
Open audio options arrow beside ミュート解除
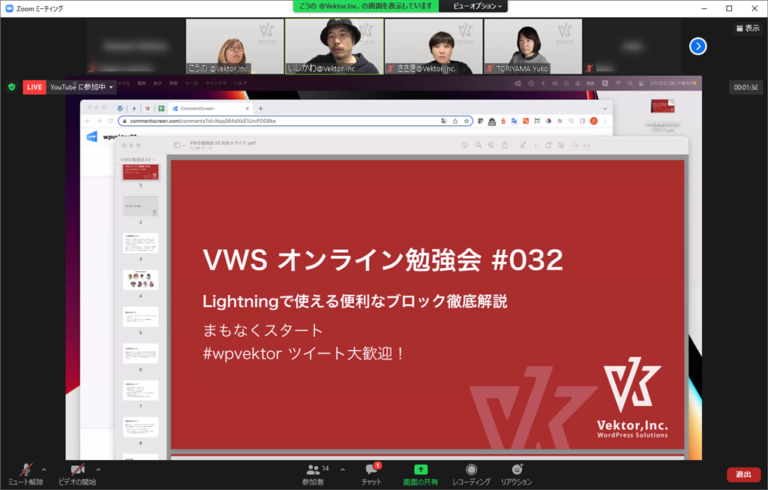click(x=44, y=469)
